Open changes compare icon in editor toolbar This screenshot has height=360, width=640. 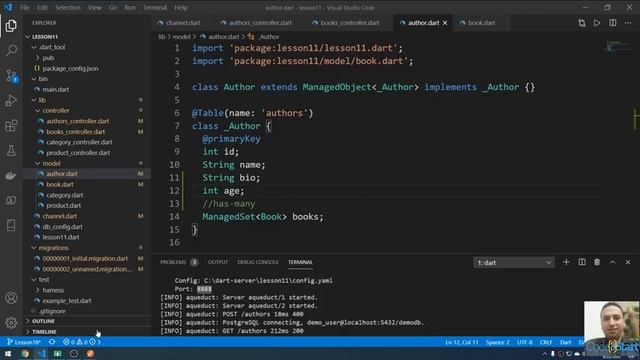click(x=582, y=23)
